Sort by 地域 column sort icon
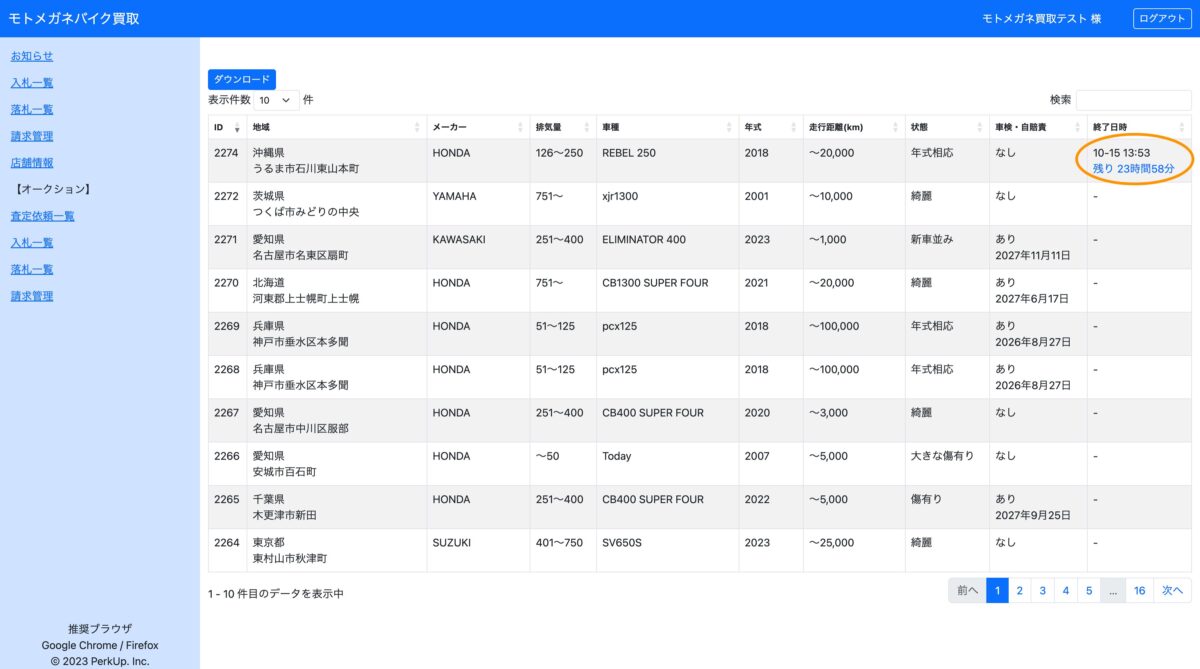Screen dimensions: 1200x669 tap(417, 128)
